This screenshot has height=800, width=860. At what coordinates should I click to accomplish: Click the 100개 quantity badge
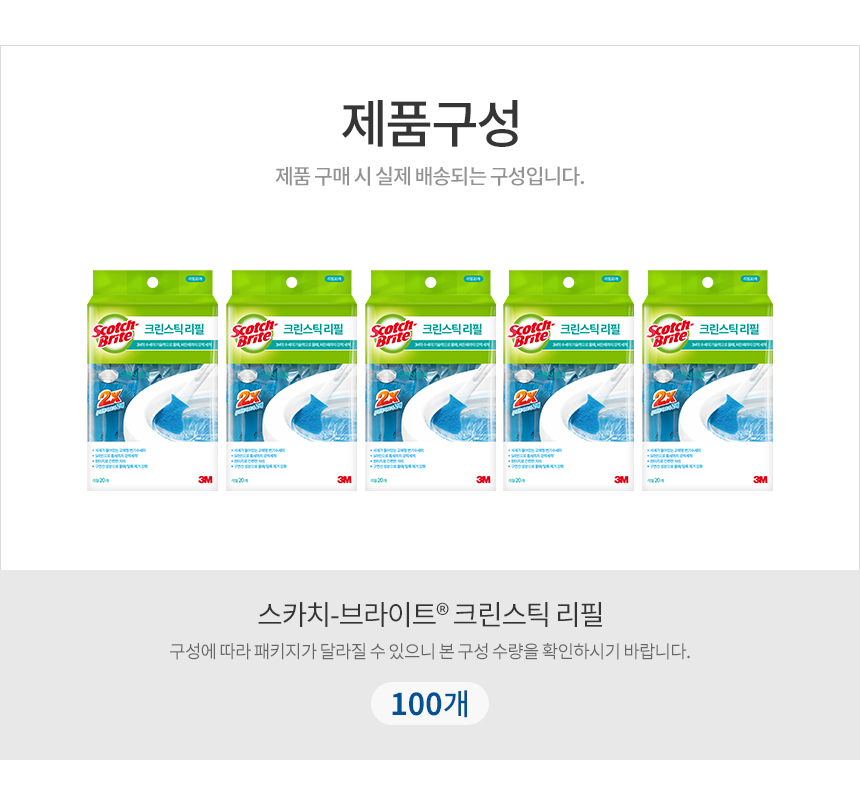[x=429, y=703]
